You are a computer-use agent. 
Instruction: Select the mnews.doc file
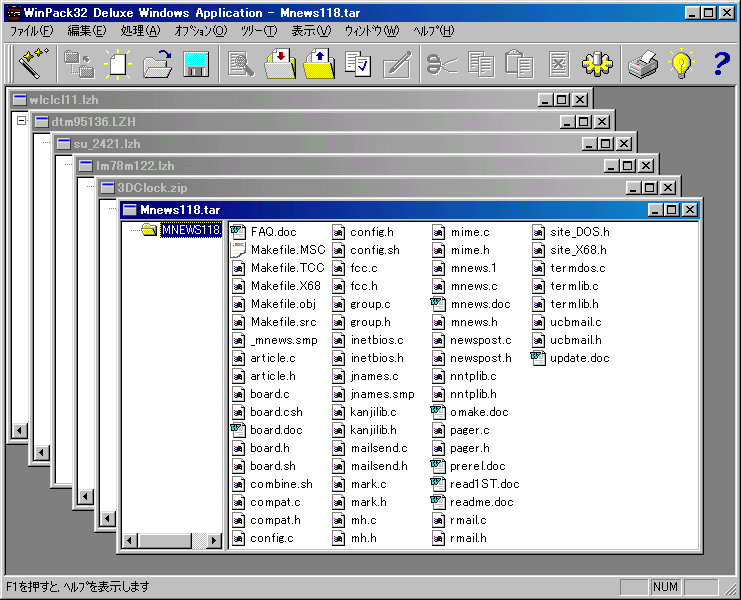click(x=480, y=304)
